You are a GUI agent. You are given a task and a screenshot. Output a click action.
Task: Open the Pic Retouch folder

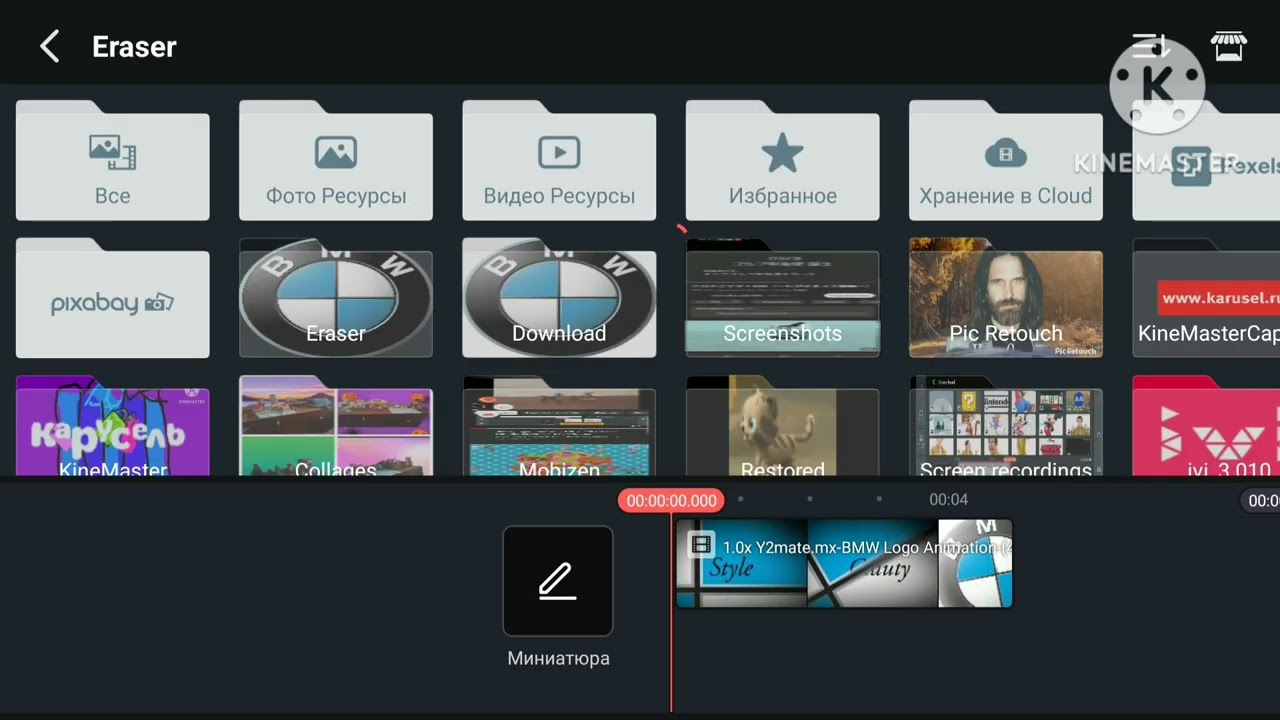[1006, 298]
